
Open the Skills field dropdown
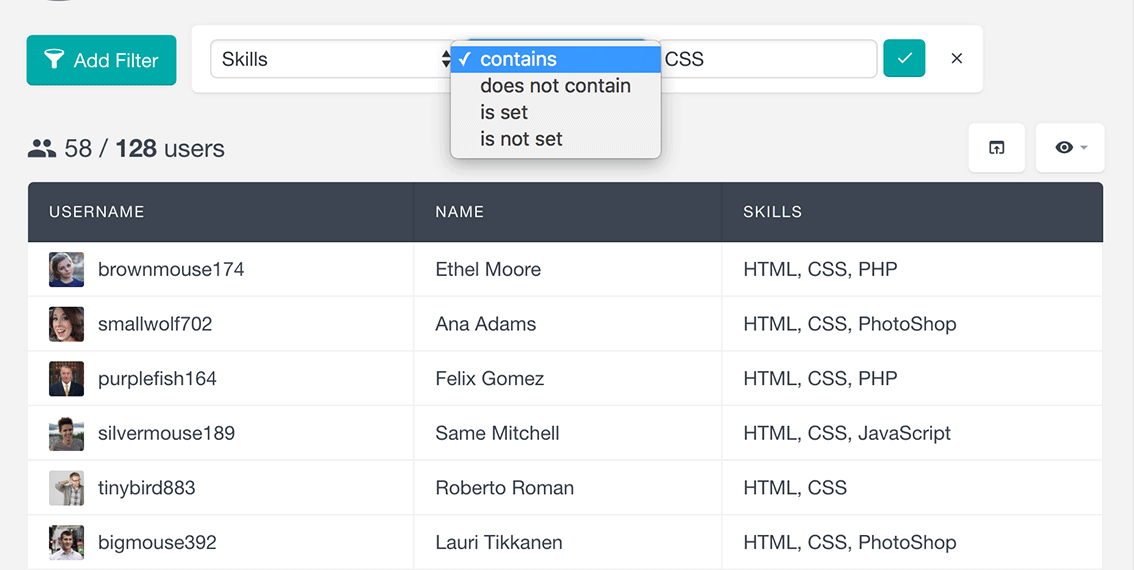click(x=330, y=59)
